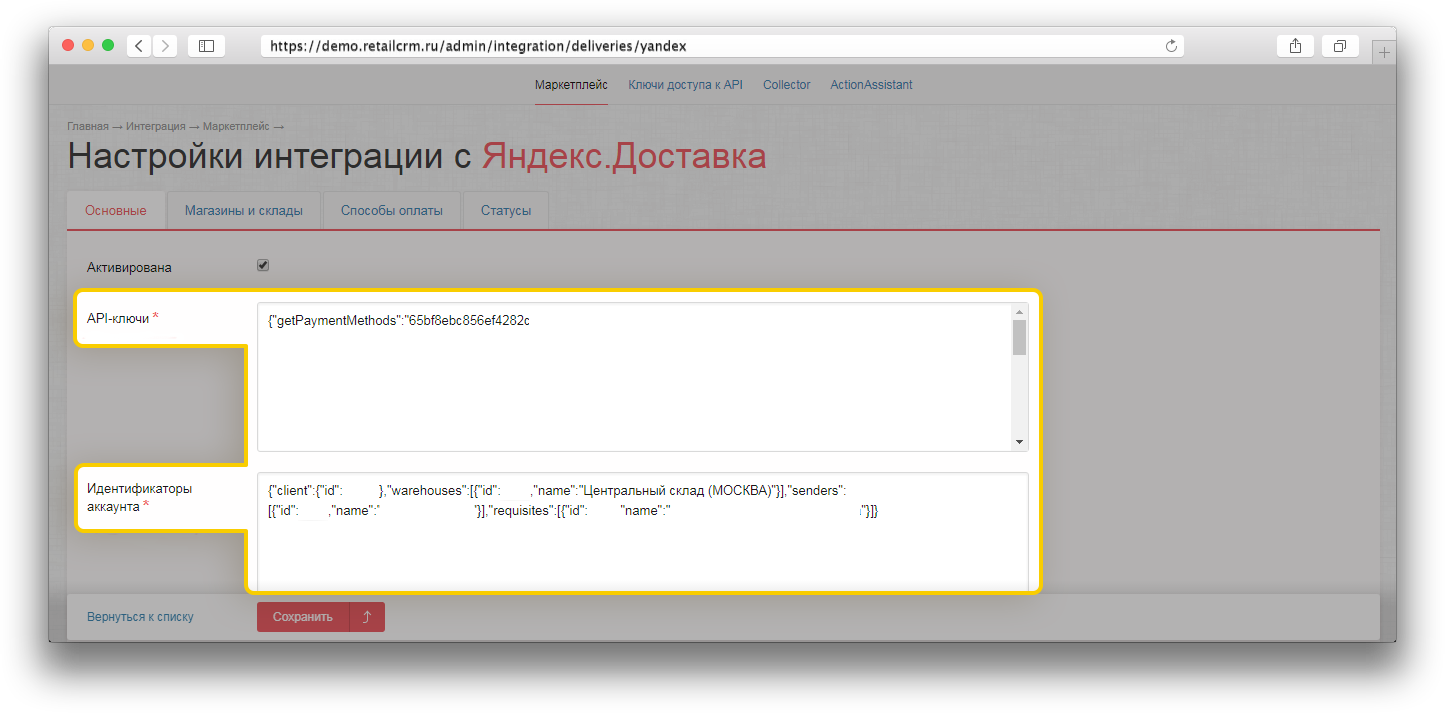The width and height of the screenshot is (1445, 713).
Task: Switch to the Статусы tab
Action: [x=506, y=211]
